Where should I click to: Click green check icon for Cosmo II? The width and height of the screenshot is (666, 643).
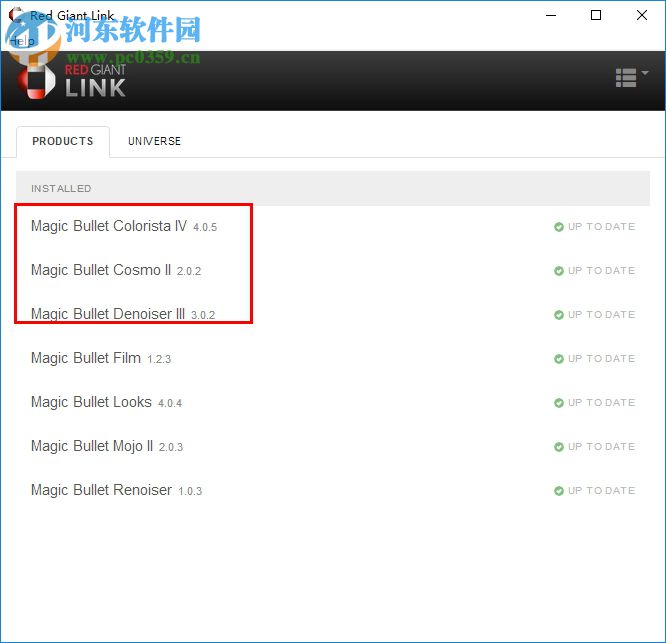pyautogui.click(x=559, y=271)
